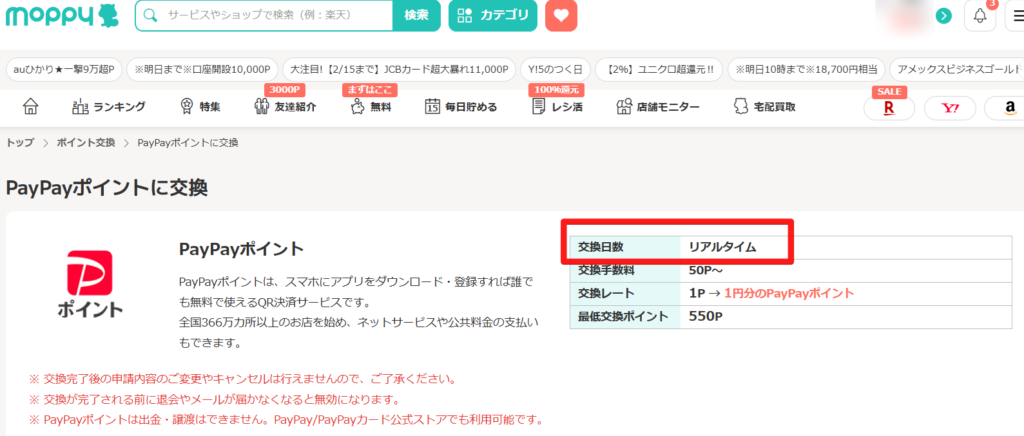Click the 3000P badge above 友達紹介

pyautogui.click(x=285, y=90)
